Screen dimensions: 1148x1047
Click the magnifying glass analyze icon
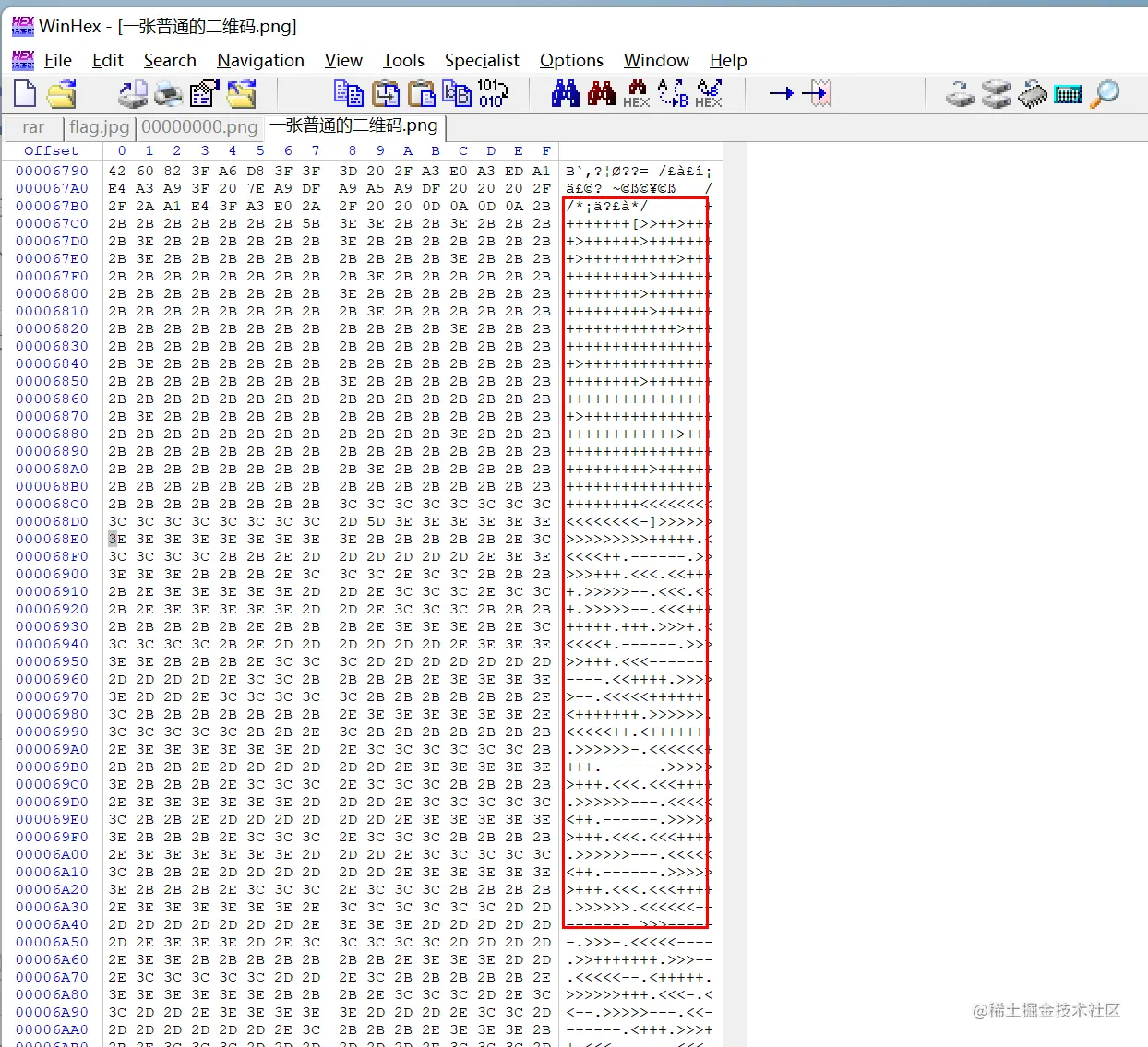point(1105,94)
